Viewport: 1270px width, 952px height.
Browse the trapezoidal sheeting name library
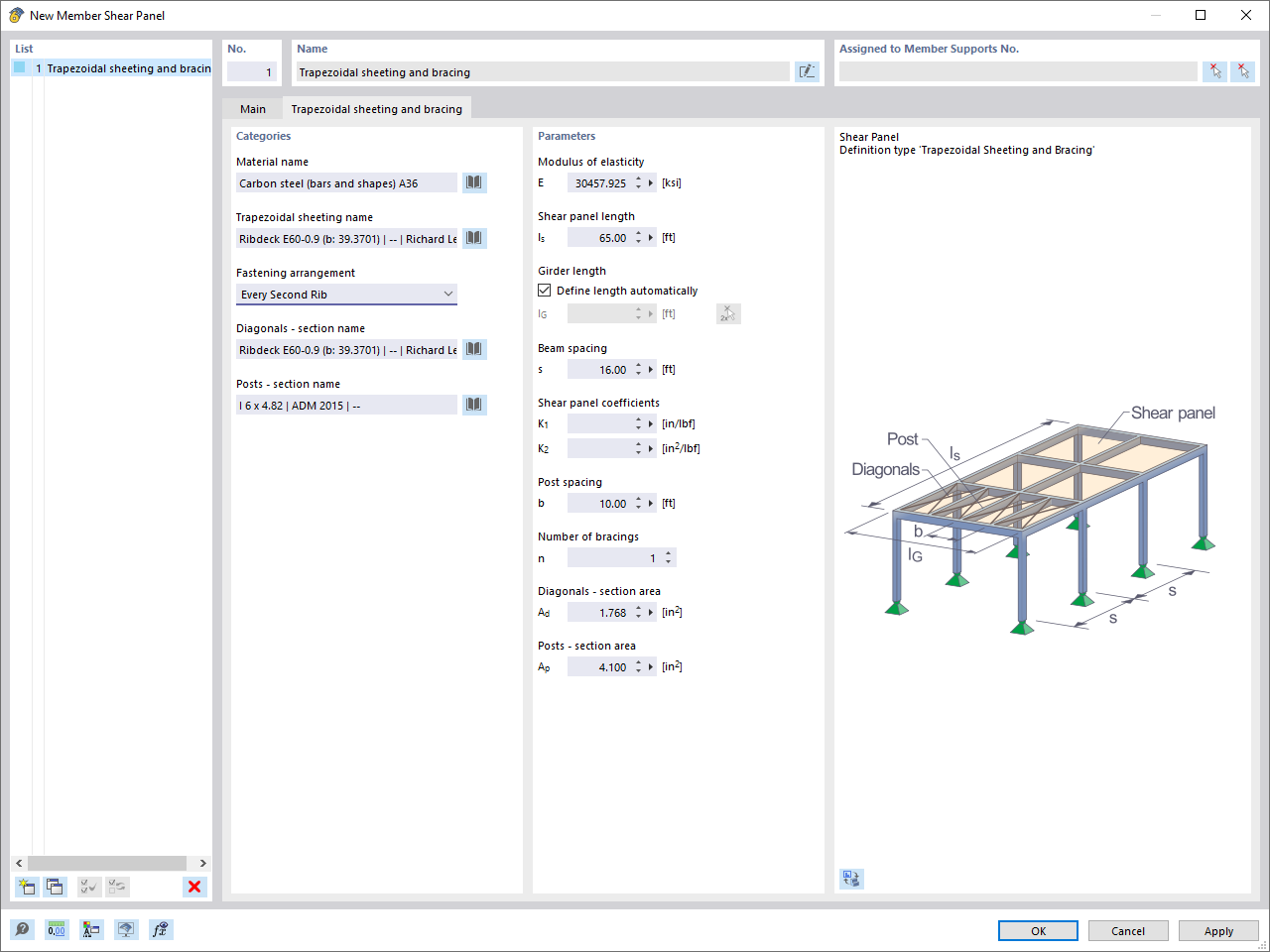[473, 238]
